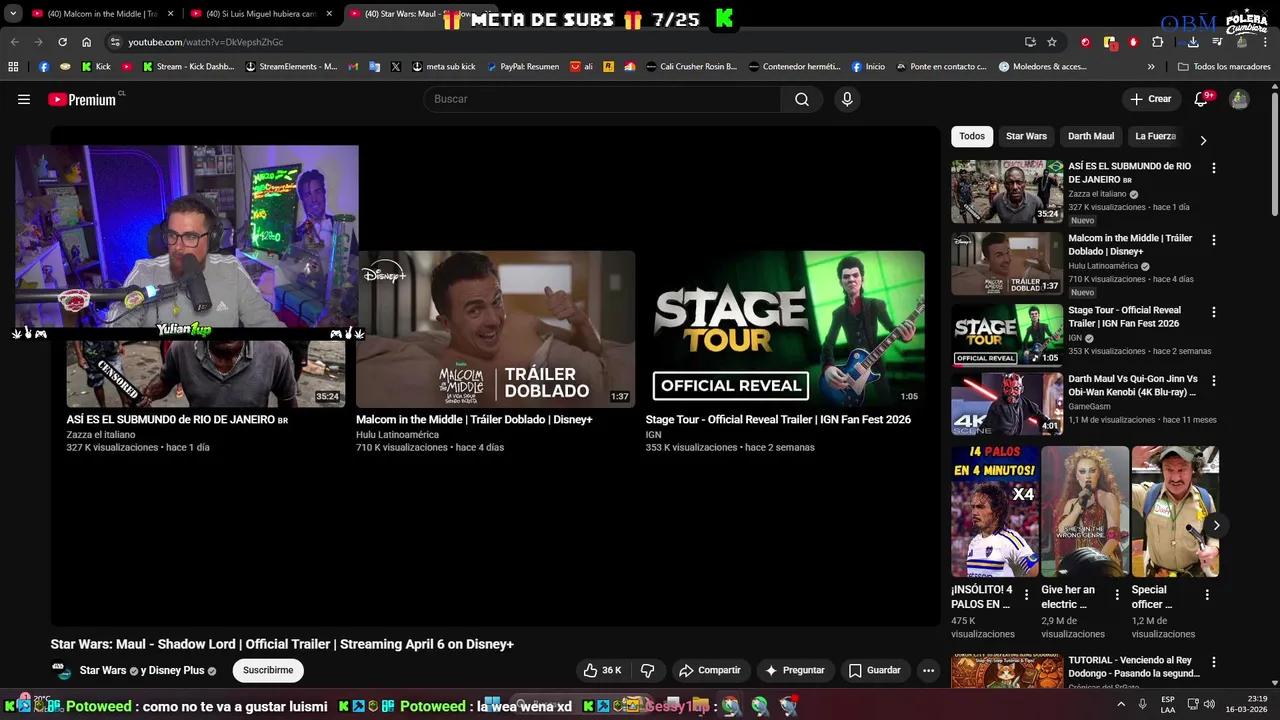Open the notifications bell
The height and width of the screenshot is (720, 1280).
tap(1202, 99)
